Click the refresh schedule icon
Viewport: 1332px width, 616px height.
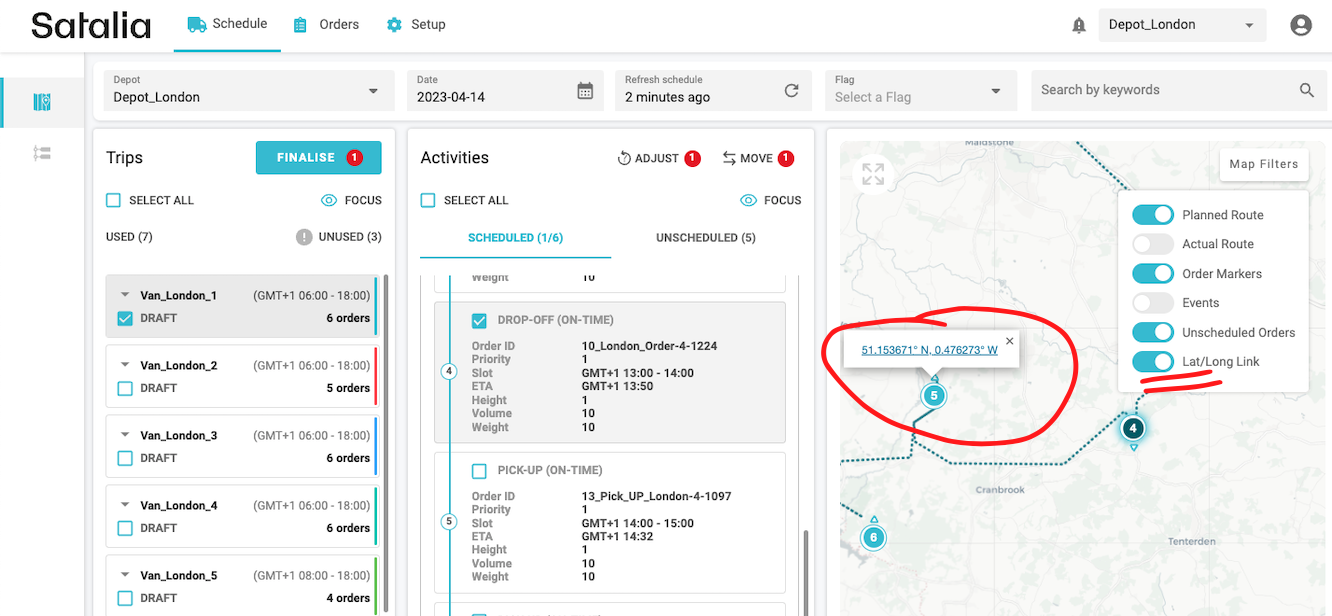pyautogui.click(x=791, y=91)
